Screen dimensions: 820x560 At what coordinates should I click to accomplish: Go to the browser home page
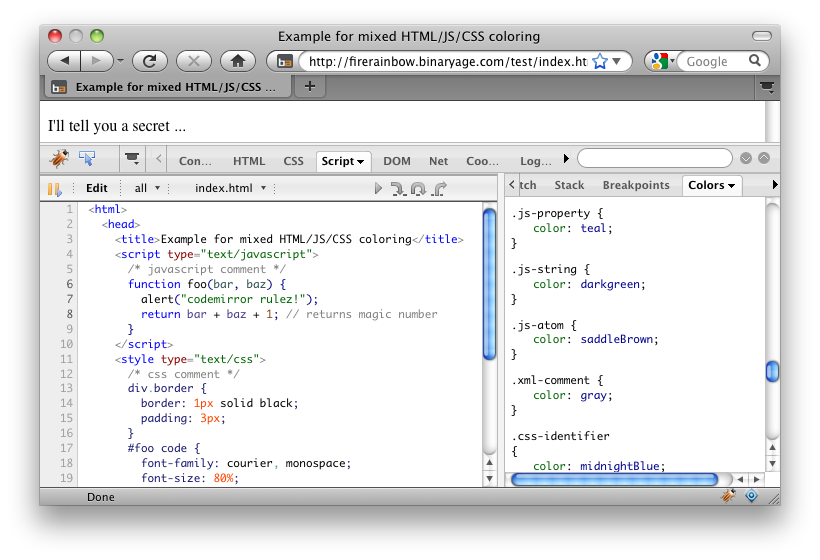pyautogui.click(x=238, y=61)
